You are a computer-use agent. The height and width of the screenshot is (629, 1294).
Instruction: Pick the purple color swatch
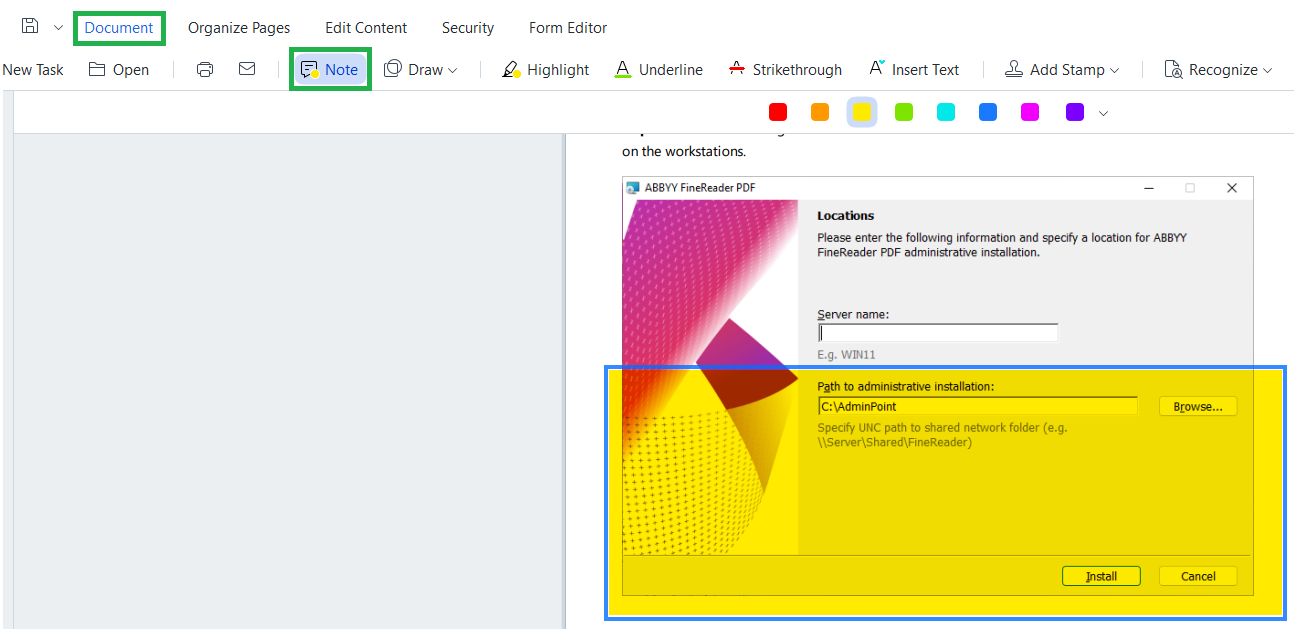1075,113
